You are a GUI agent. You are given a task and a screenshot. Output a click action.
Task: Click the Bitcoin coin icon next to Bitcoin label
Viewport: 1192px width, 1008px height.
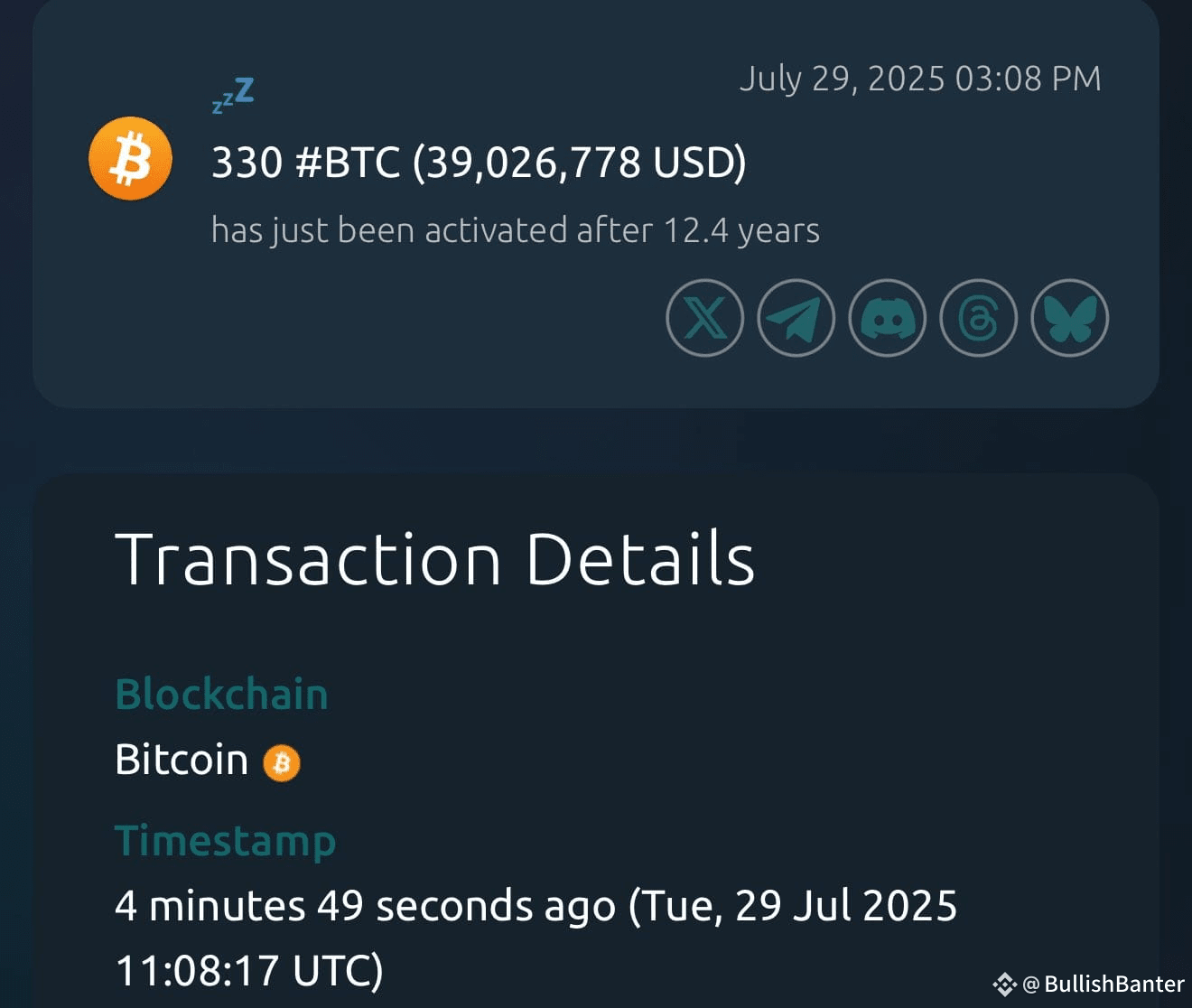click(282, 763)
